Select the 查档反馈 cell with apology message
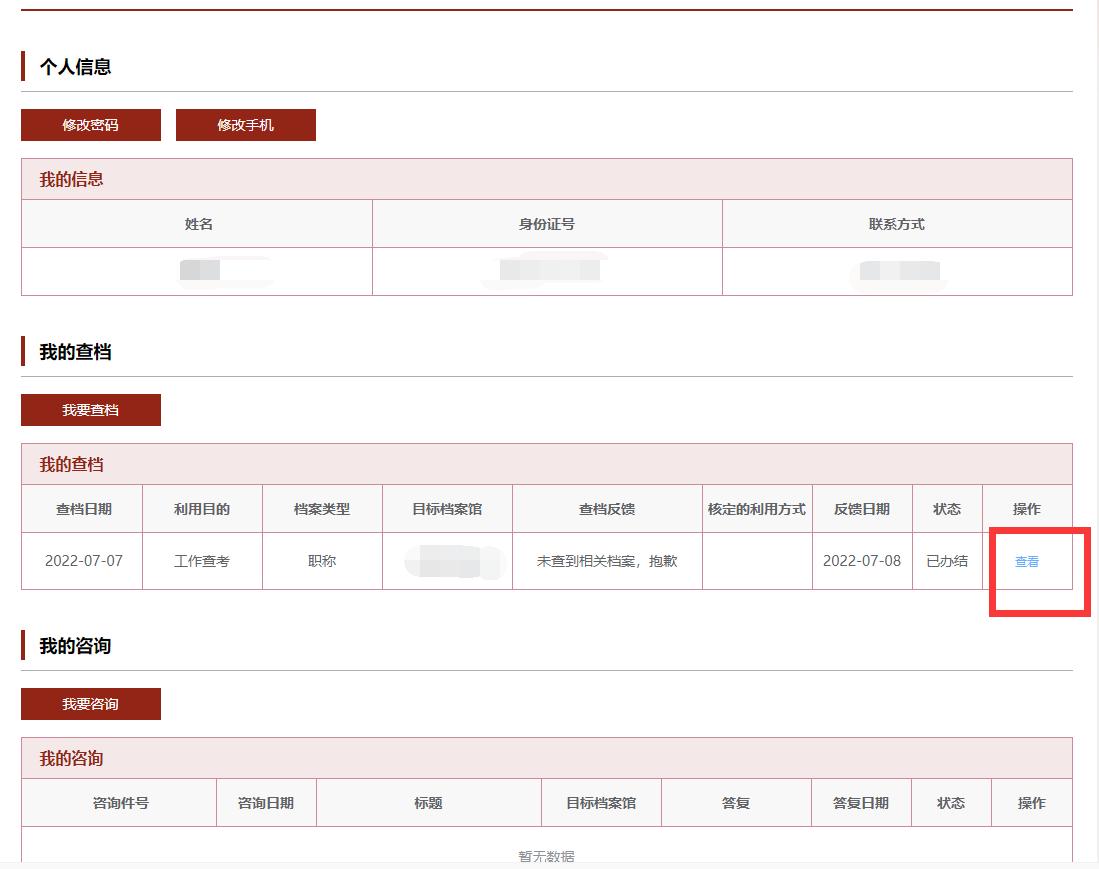Screen dimensions: 1099x869 (608, 561)
